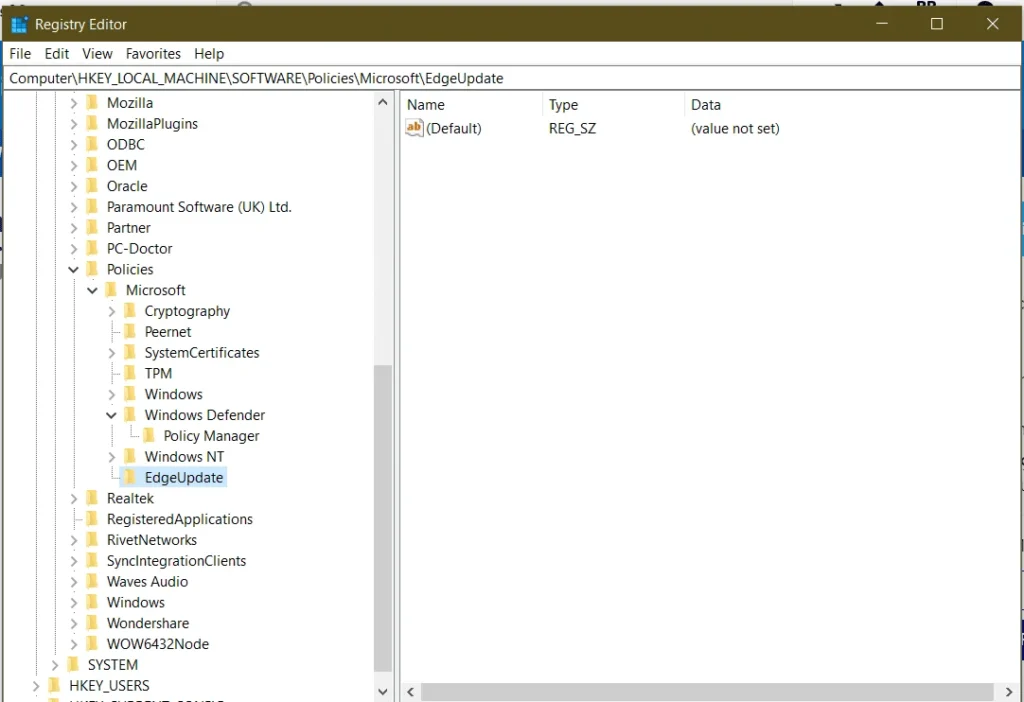Open the Edit menu
Screen dimensions: 1024x702
click(57, 54)
